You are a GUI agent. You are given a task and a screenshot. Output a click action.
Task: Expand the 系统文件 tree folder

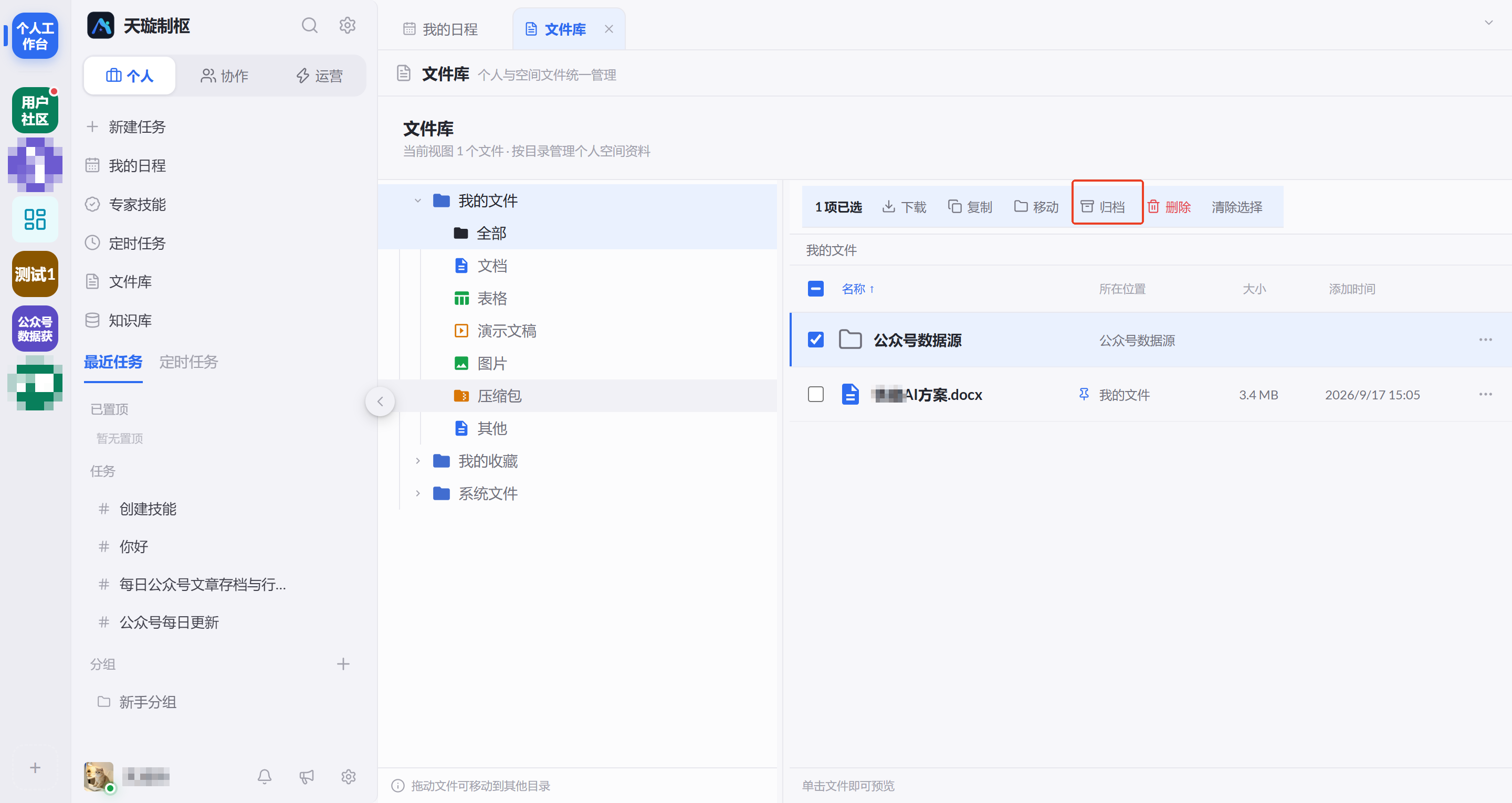417,494
